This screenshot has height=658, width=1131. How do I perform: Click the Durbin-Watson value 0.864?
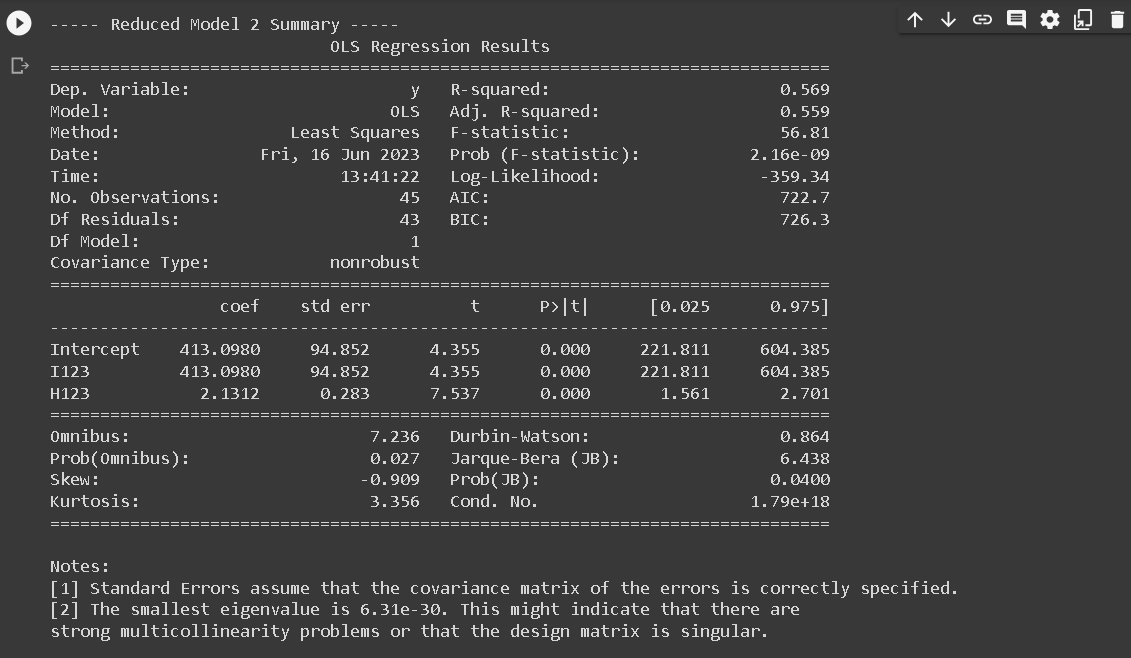coord(804,436)
